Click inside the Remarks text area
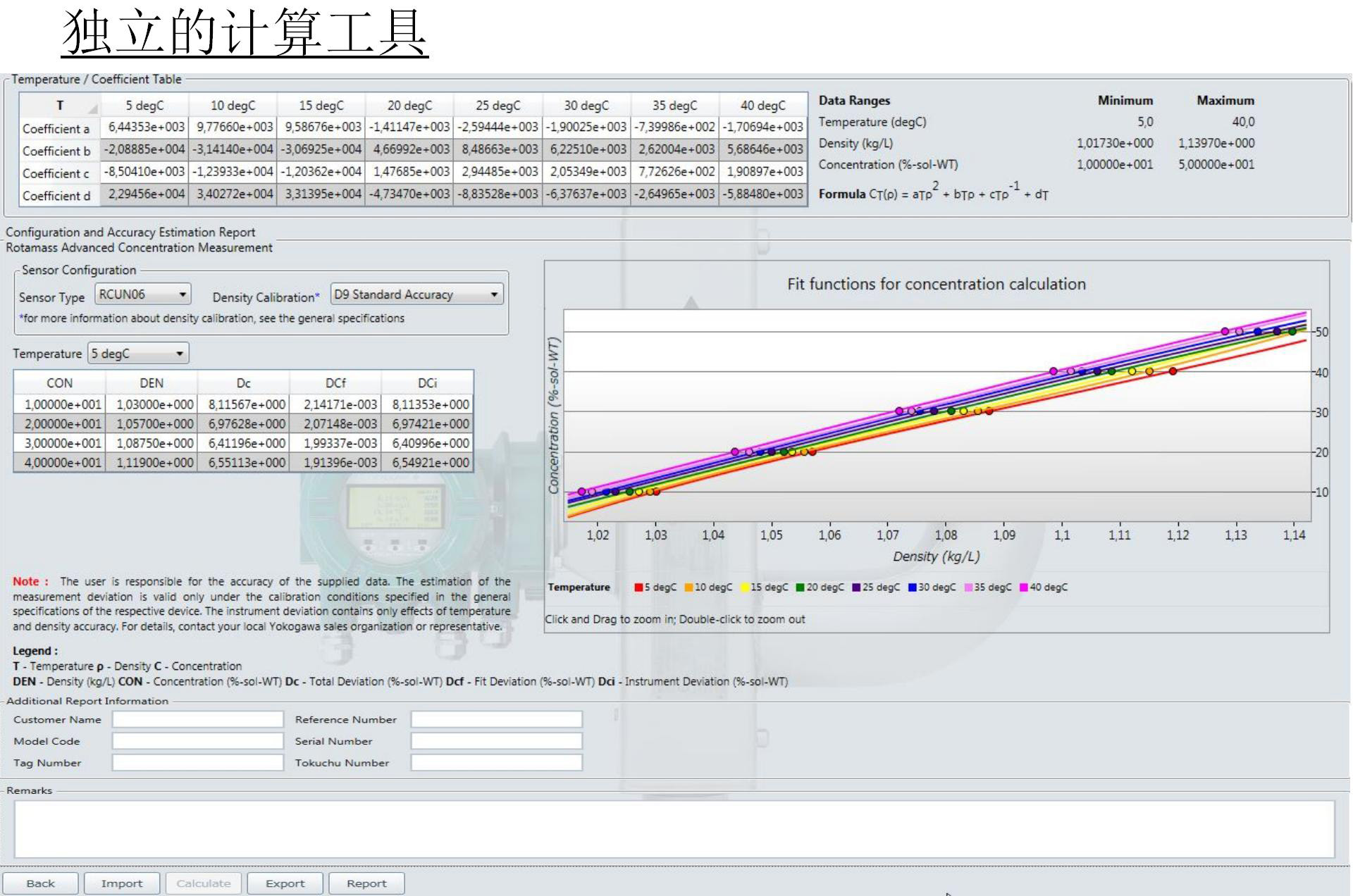This screenshot has height=896, width=1353. click(x=674, y=829)
